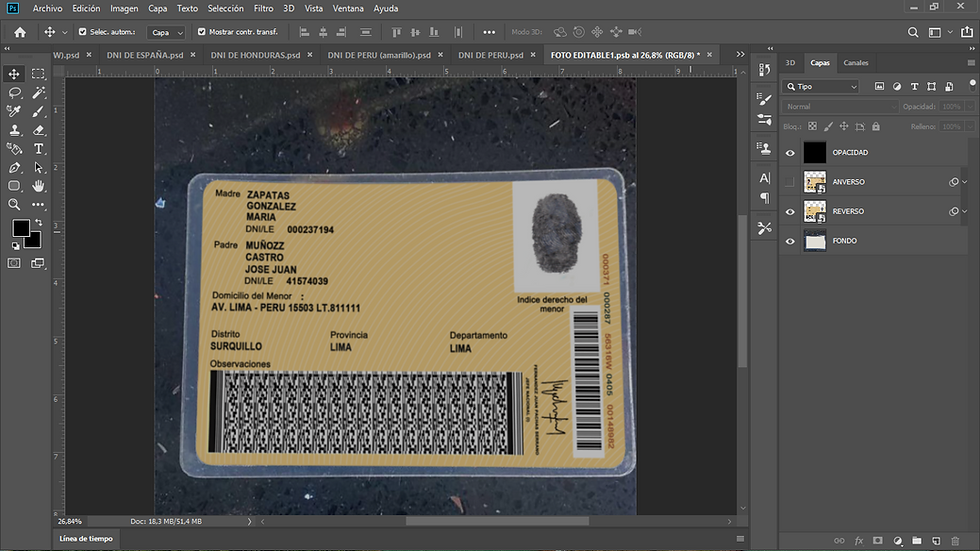Toggle lock all padlock icon
980x551 pixels.
point(876,126)
